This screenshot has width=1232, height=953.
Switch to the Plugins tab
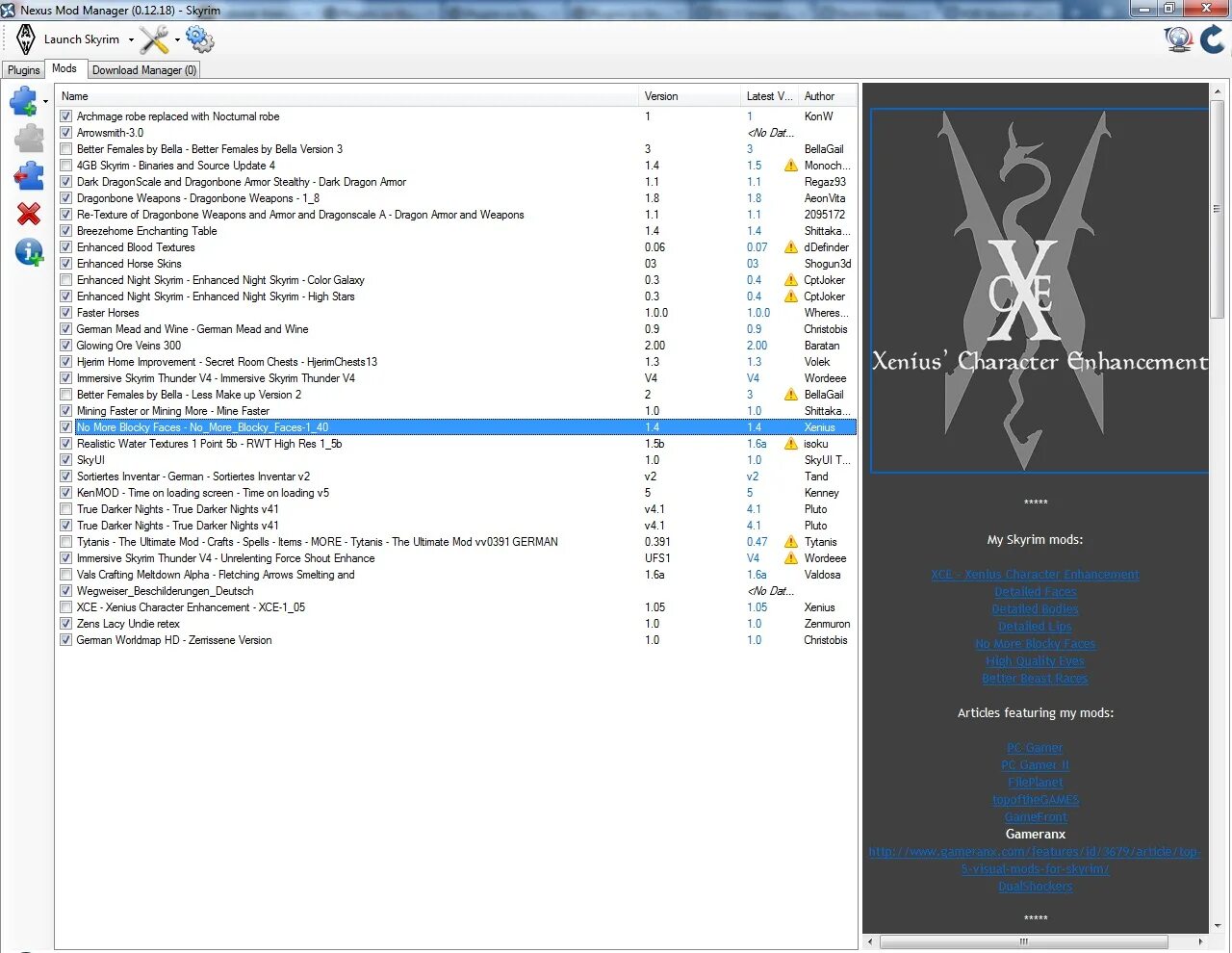23,70
